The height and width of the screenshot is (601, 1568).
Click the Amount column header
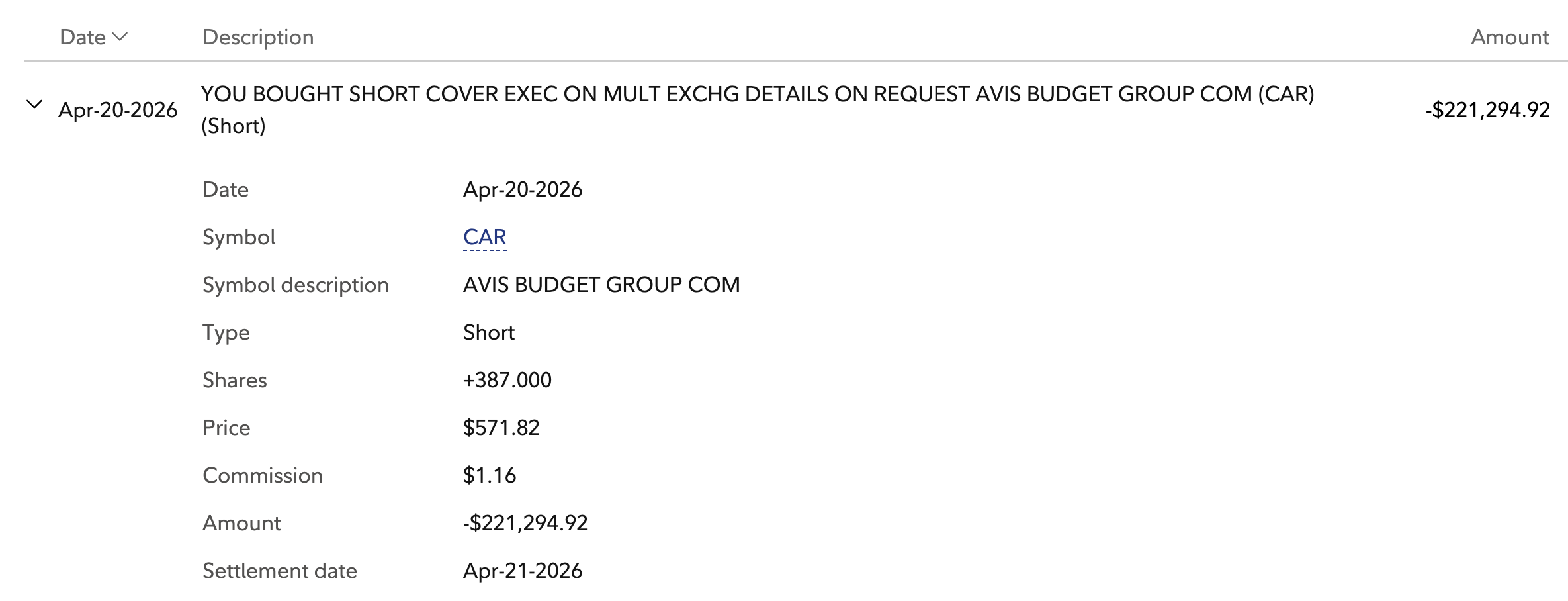coord(1509,37)
